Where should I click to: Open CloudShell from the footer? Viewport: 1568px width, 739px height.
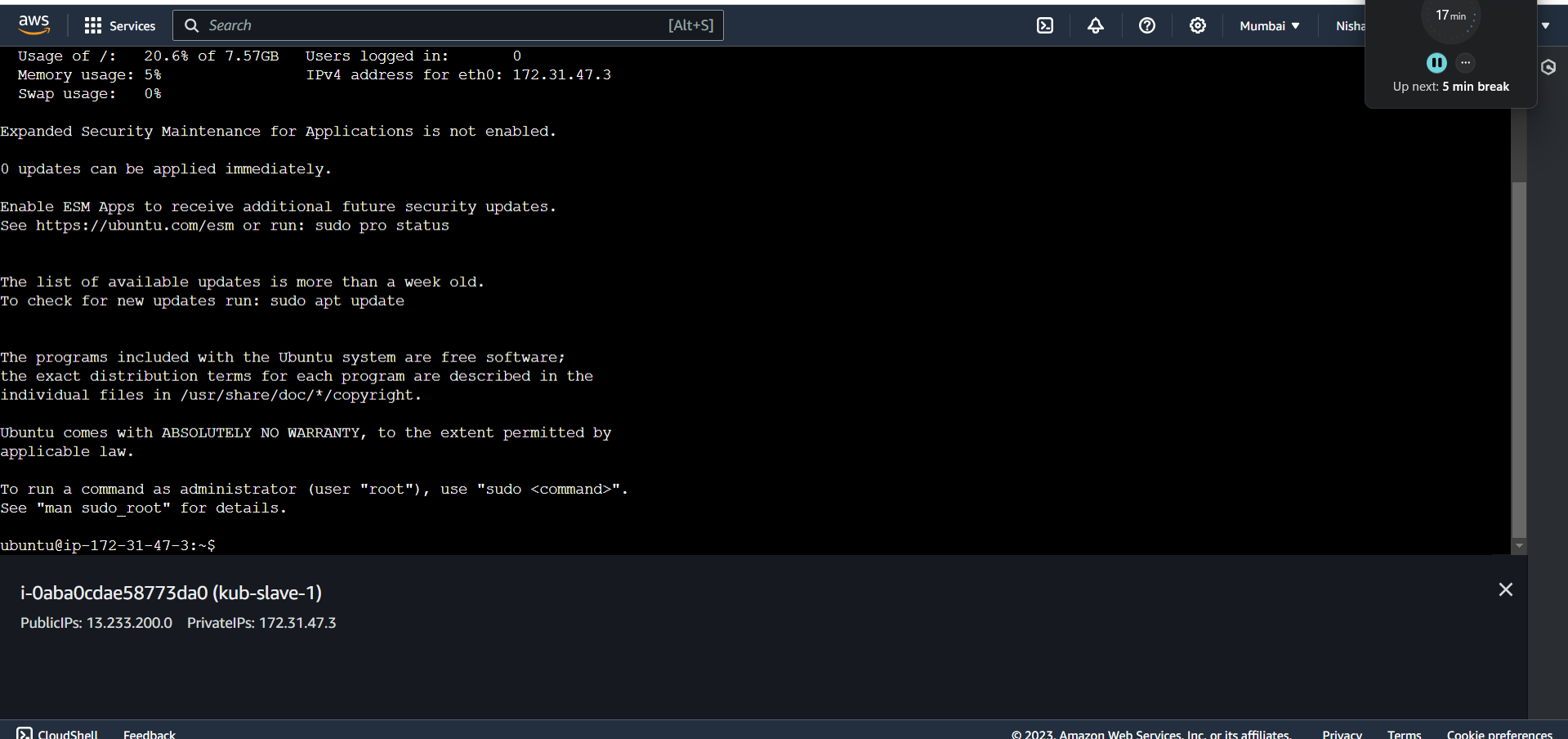point(57,733)
